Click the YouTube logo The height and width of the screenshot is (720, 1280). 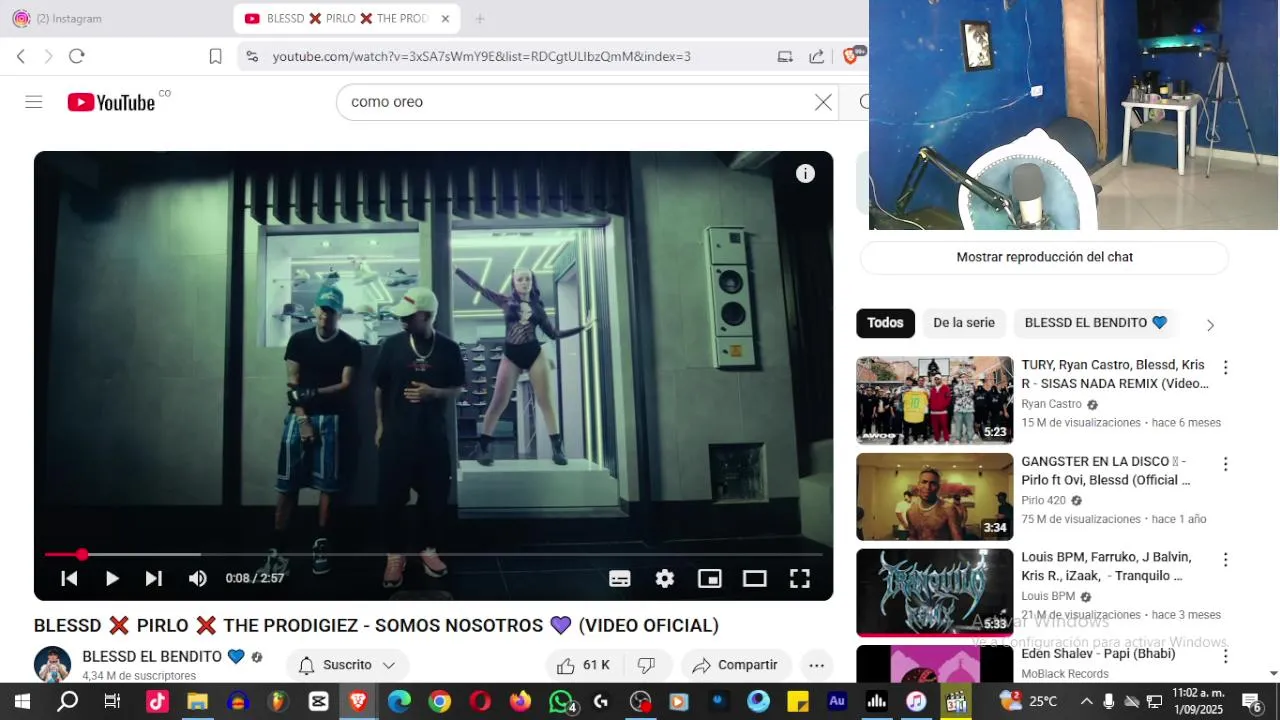111,102
